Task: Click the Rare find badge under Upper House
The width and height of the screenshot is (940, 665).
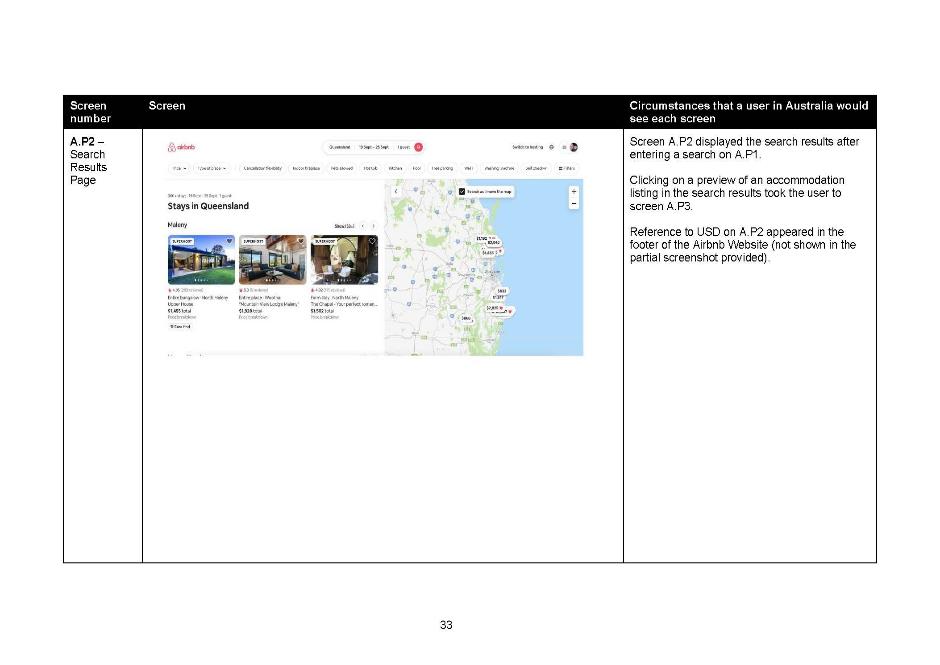Action: click(x=180, y=327)
